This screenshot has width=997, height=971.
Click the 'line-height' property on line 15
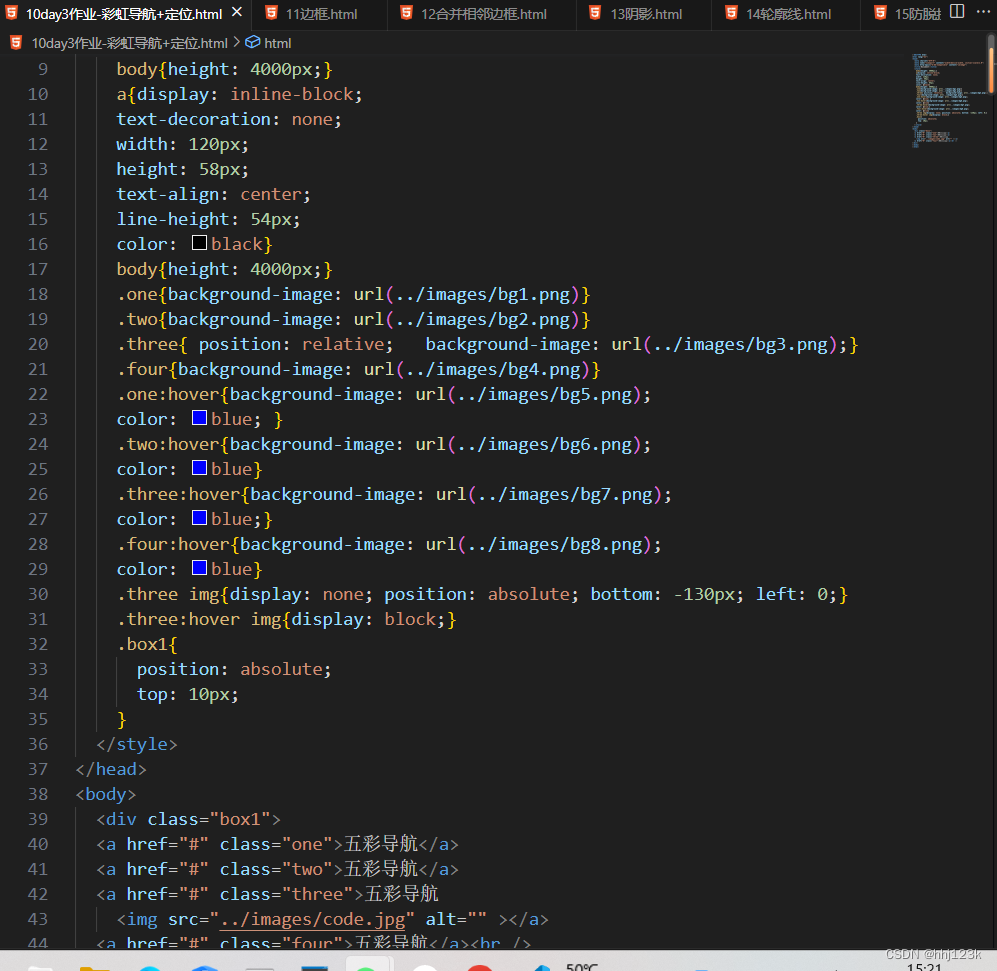point(172,219)
